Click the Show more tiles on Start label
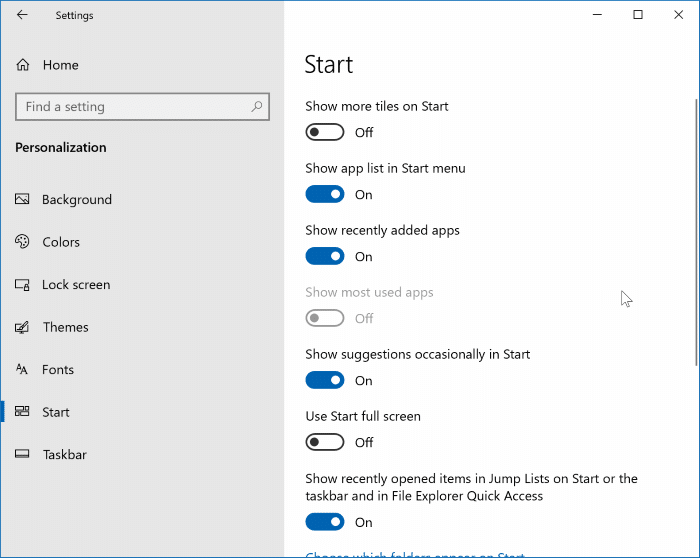Viewport: 700px width, 558px height. click(377, 106)
